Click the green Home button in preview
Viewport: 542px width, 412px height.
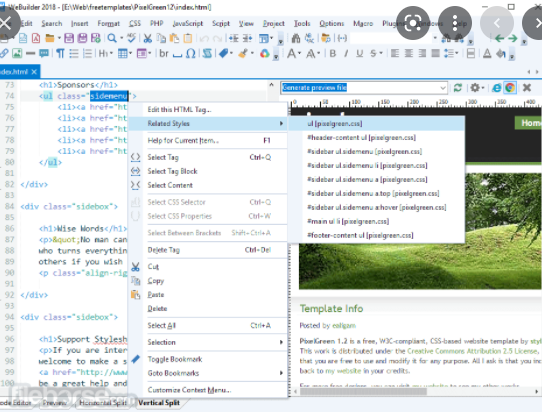pyautogui.click(x=528, y=123)
